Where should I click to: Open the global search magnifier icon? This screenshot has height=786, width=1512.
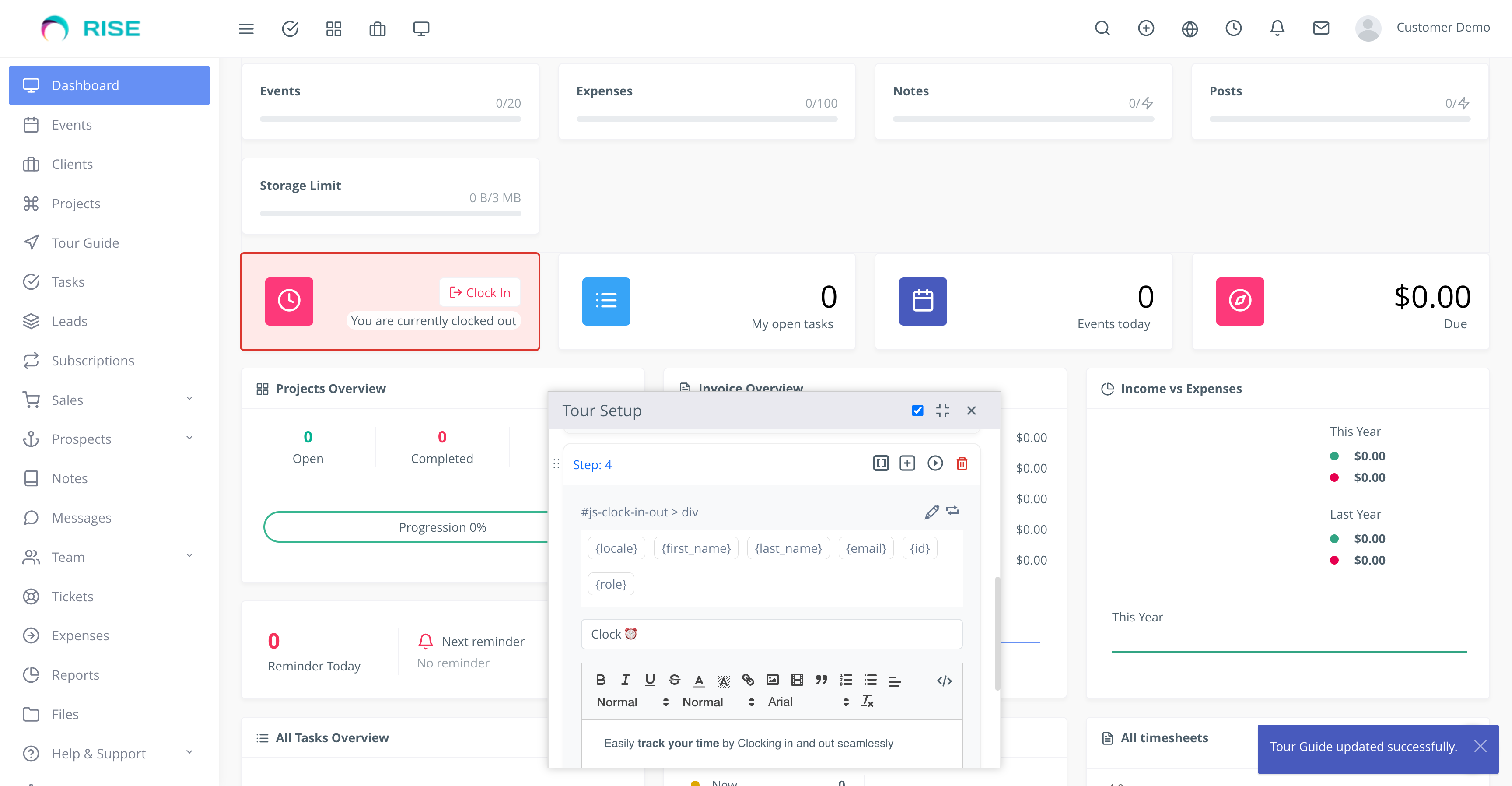pos(1102,28)
